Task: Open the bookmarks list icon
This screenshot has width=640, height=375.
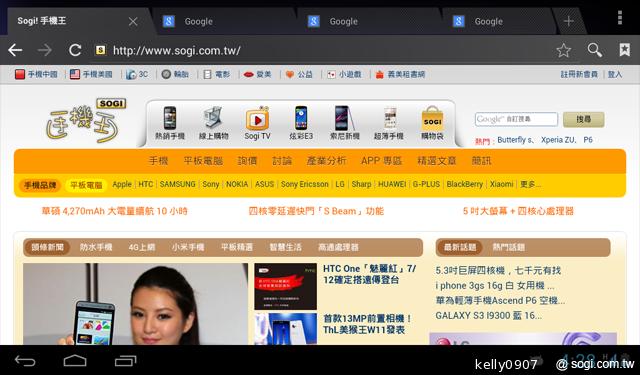Action: [624, 50]
